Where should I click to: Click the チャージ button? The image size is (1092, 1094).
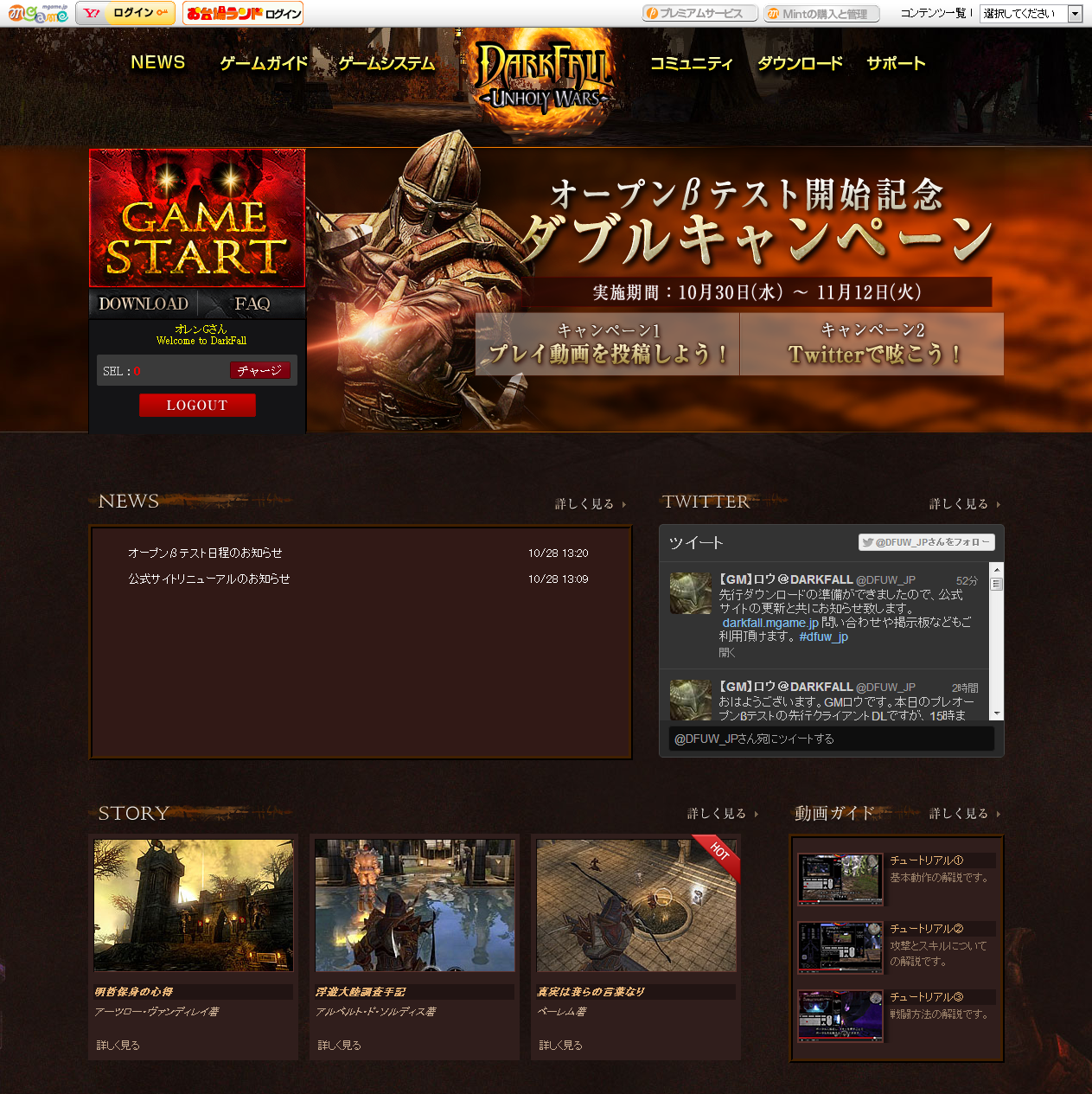click(x=259, y=370)
